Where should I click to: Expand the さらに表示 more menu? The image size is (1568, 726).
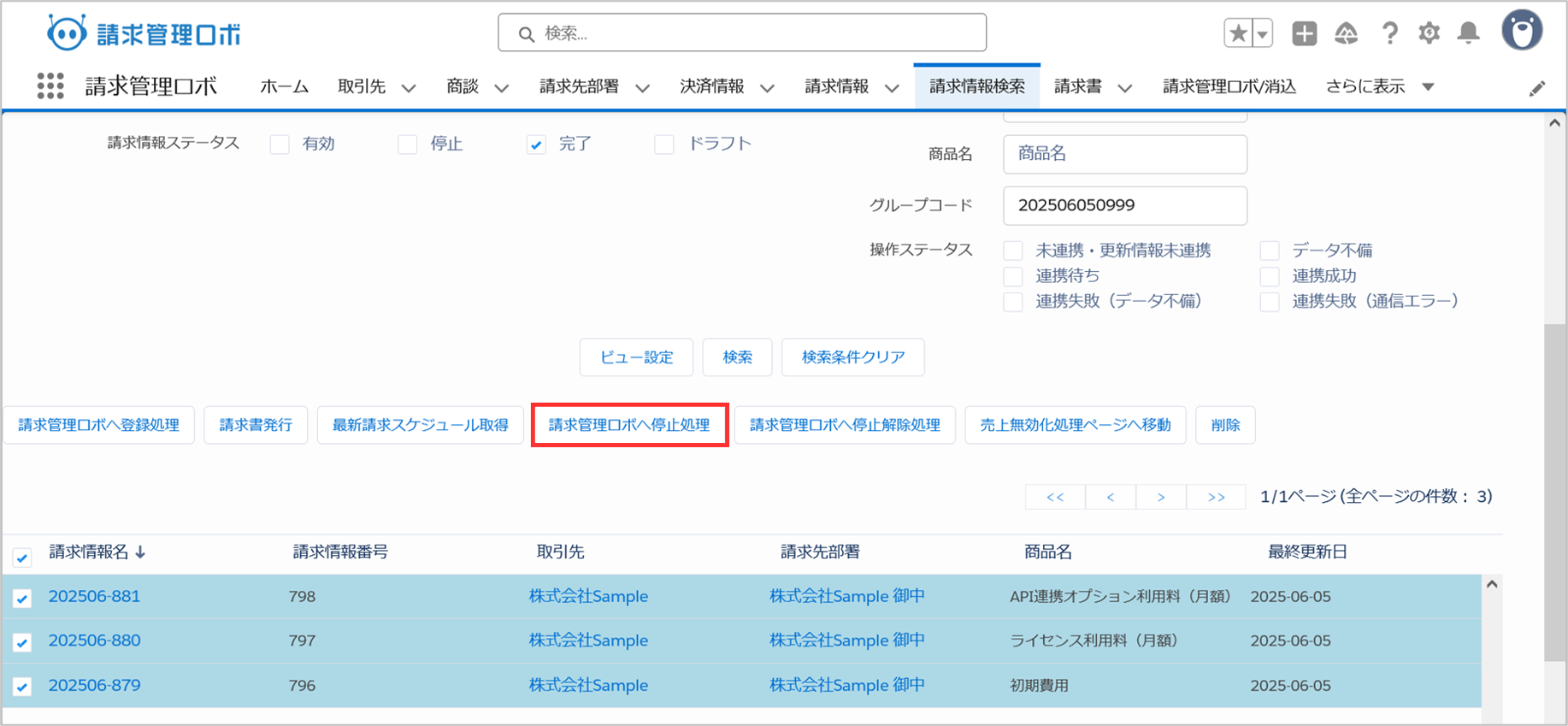point(1427,87)
